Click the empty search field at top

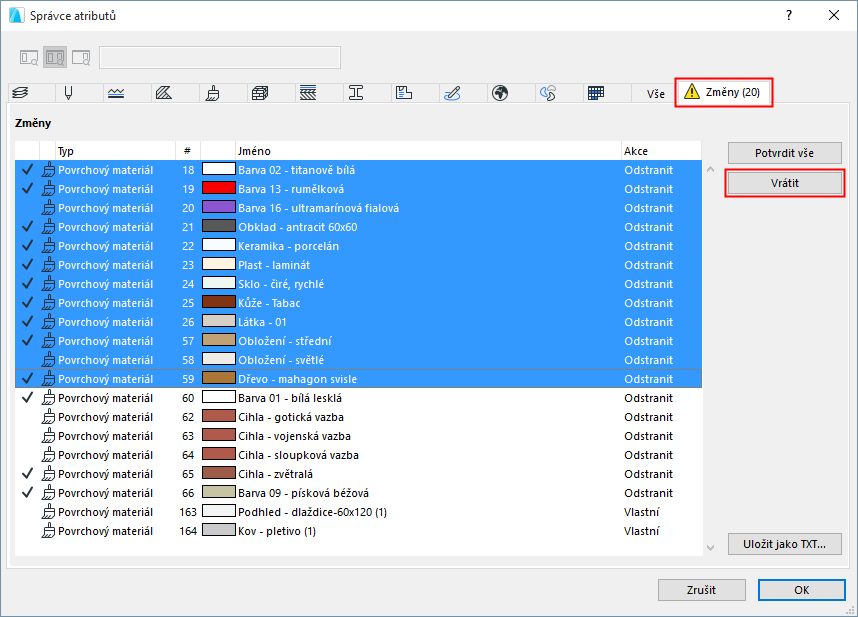click(220, 57)
